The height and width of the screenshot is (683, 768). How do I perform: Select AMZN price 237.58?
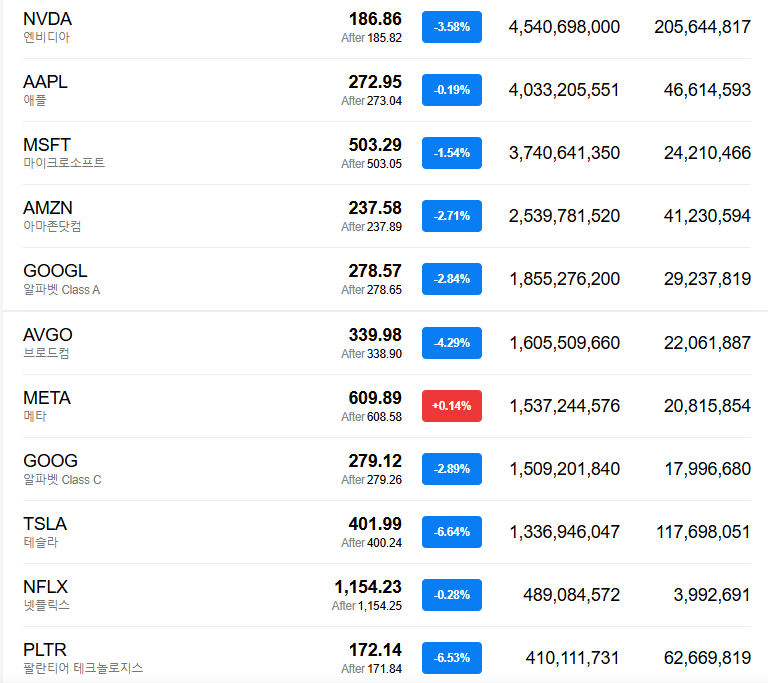tap(375, 208)
